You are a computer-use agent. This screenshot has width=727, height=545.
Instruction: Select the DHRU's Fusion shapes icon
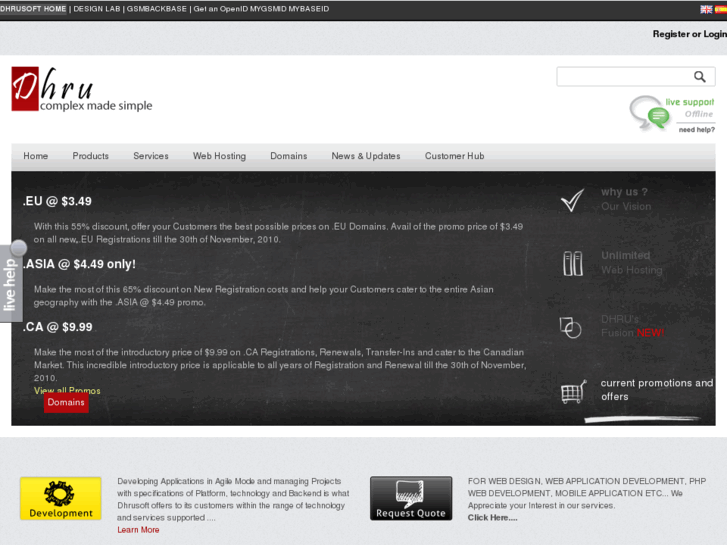point(570,327)
